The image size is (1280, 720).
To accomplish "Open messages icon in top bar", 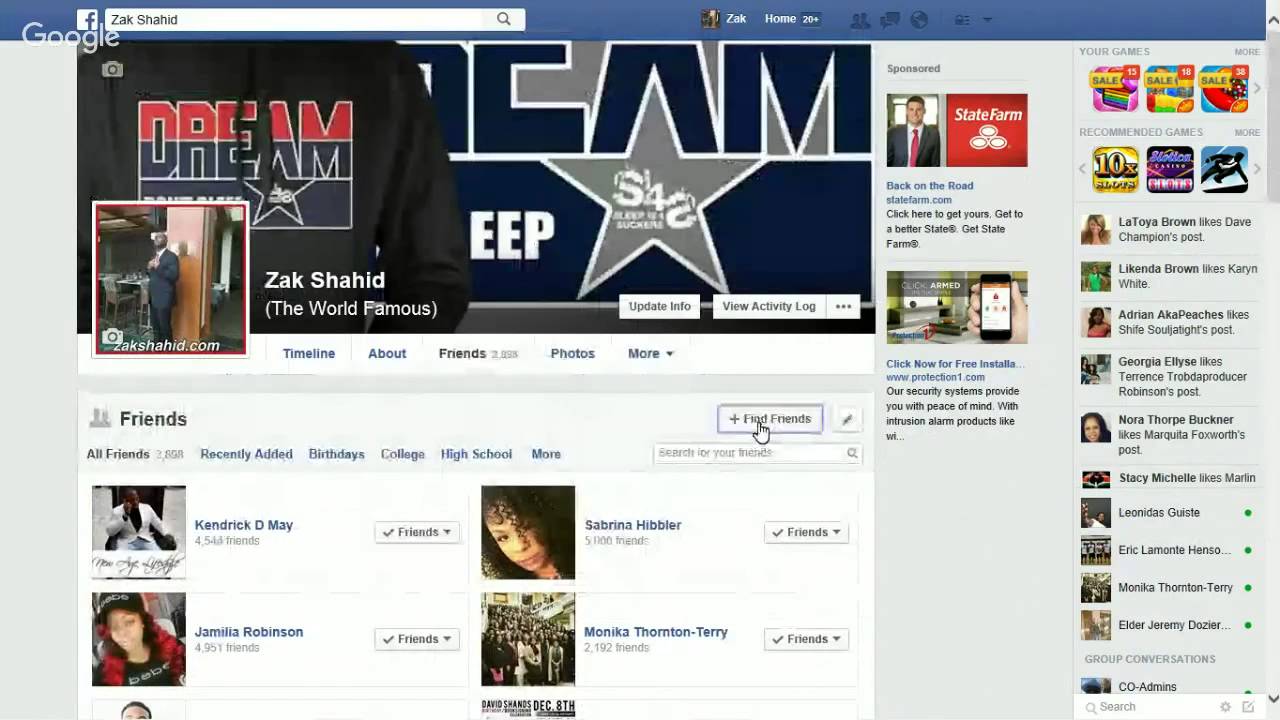I will click(889, 20).
